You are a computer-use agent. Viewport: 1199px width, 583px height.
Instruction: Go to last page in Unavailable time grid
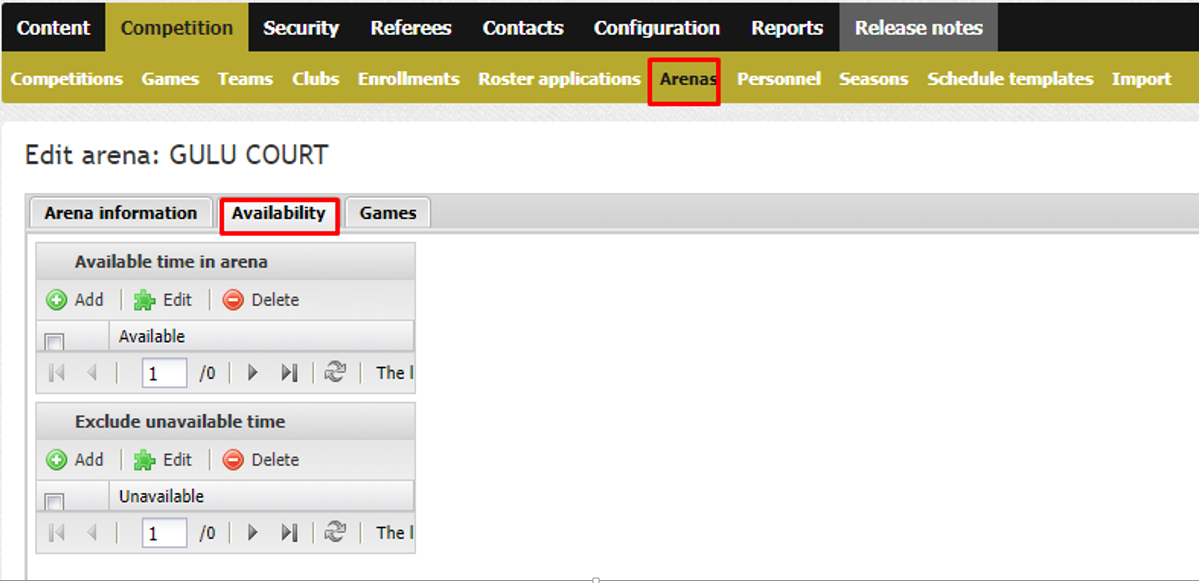[x=289, y=533]
